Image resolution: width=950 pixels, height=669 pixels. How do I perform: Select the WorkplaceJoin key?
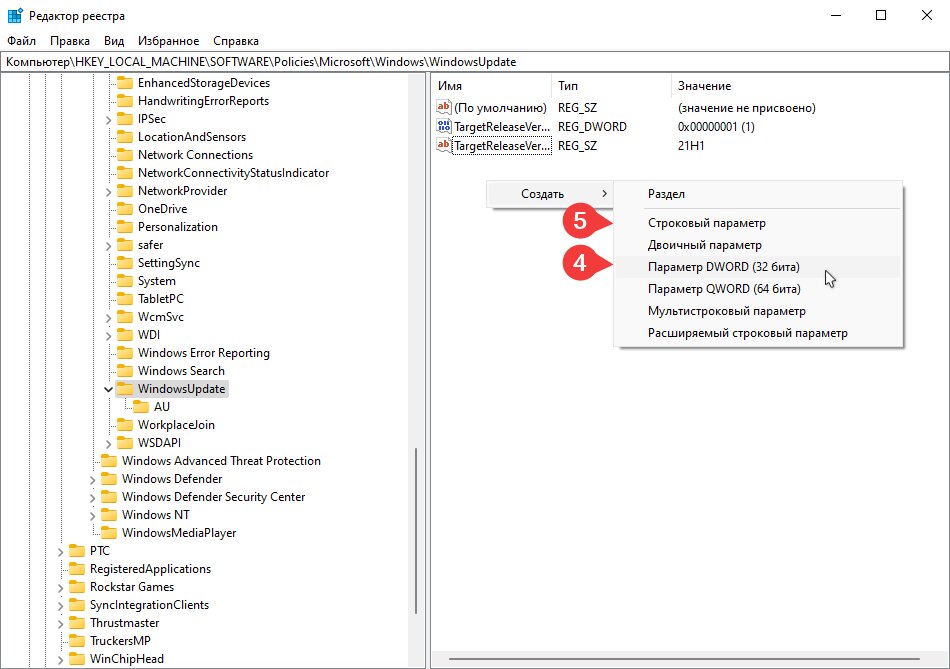176,425
